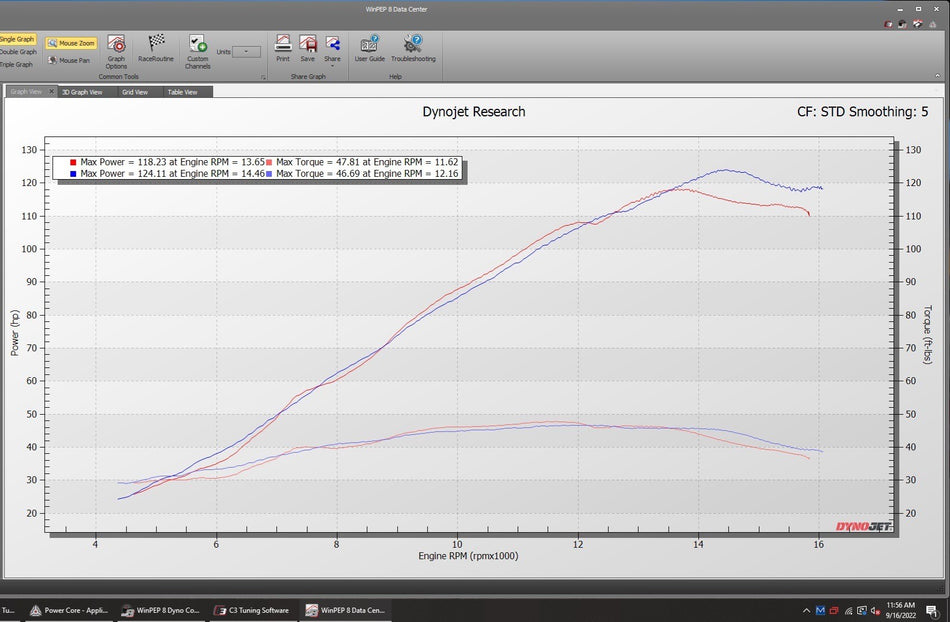Open the Grid View tab
950x622 pixels.
click(134, 92)
